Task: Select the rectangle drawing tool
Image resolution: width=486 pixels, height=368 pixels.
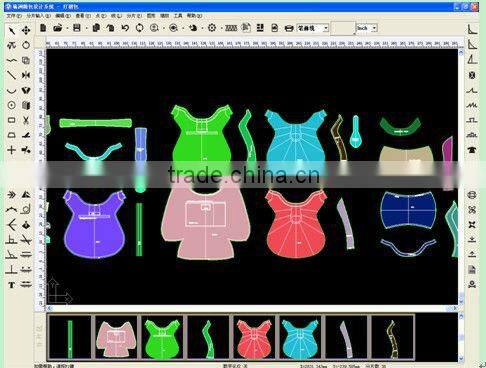Action: coord(12,120)
